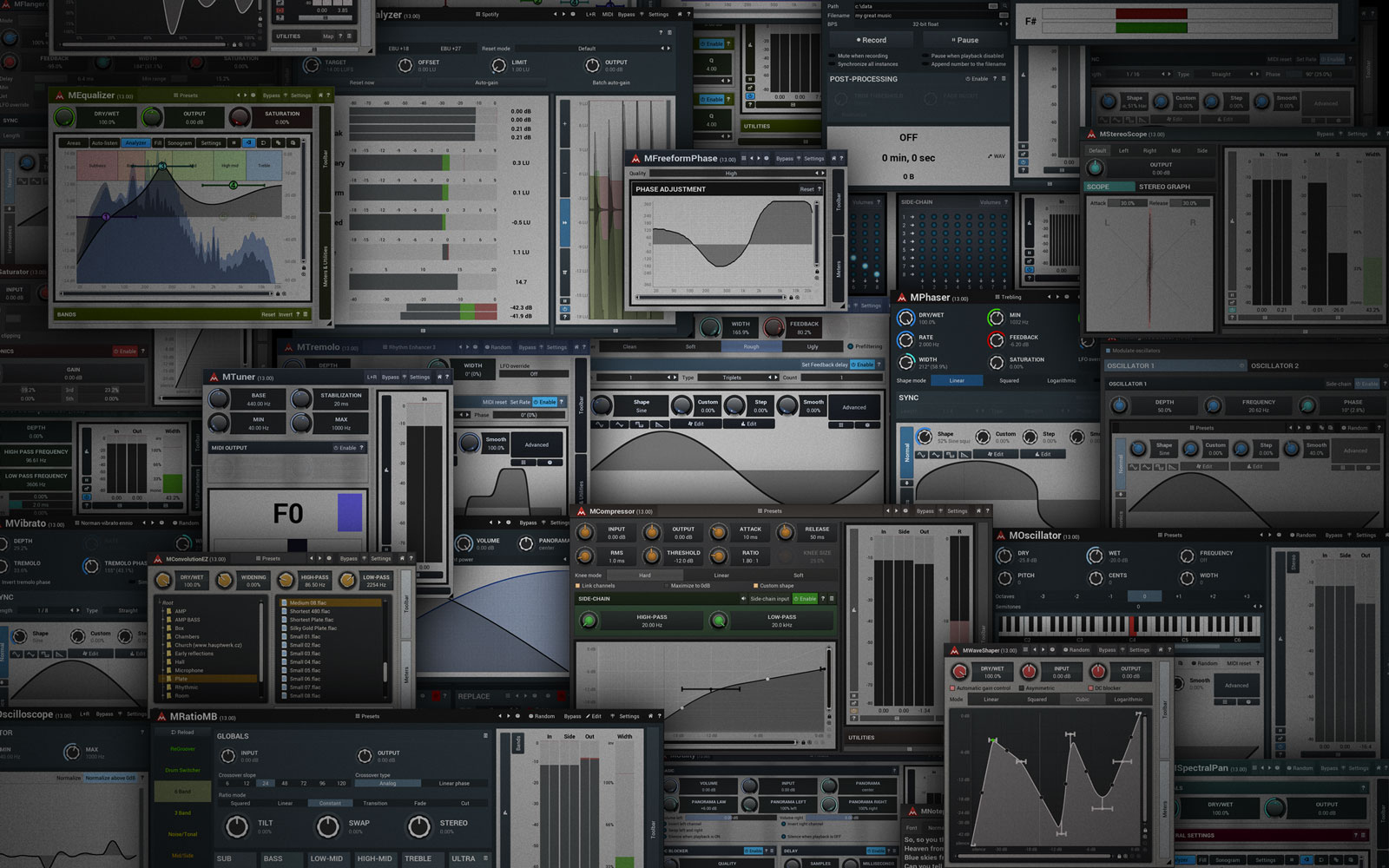Image resolution: width=1389 pixels, height=868 pixels.
Task: Switch to the Sonogram tab in MEqualizer
Action: coord(180,142)
